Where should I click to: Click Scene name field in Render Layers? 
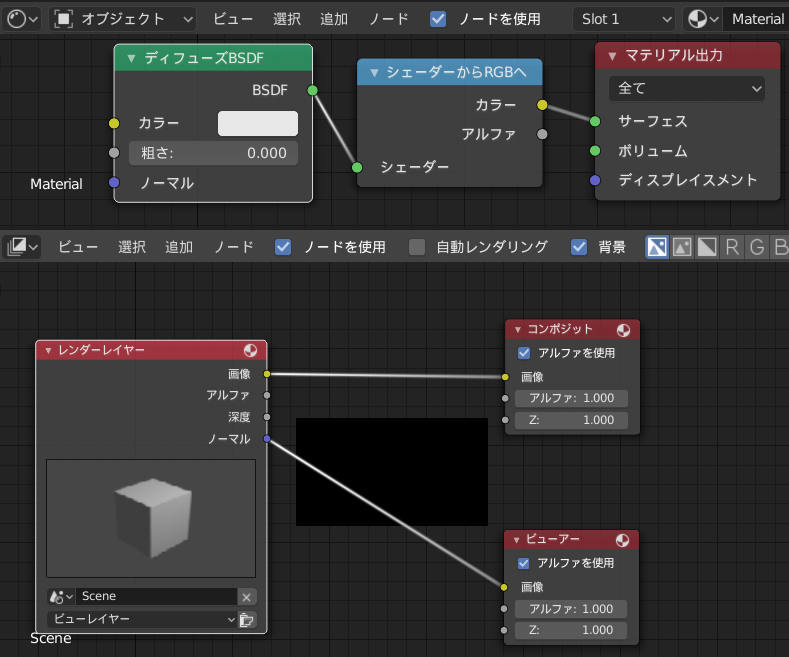click(156, 596)
